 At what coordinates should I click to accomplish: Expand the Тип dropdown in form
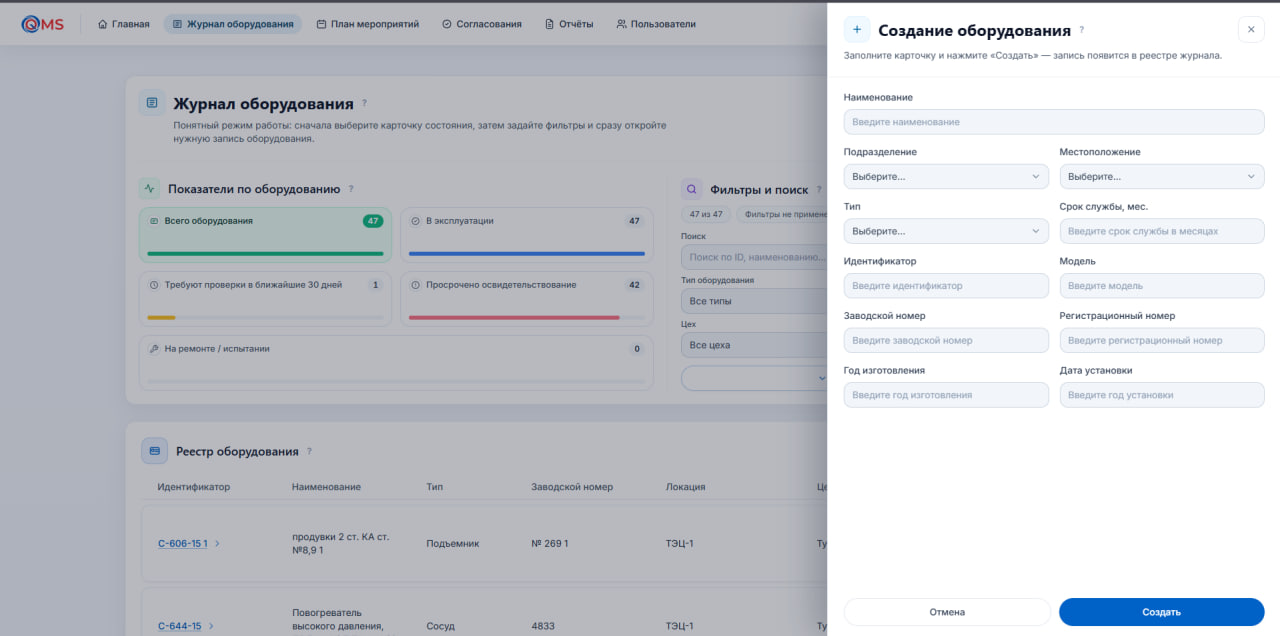pos(946,231)
